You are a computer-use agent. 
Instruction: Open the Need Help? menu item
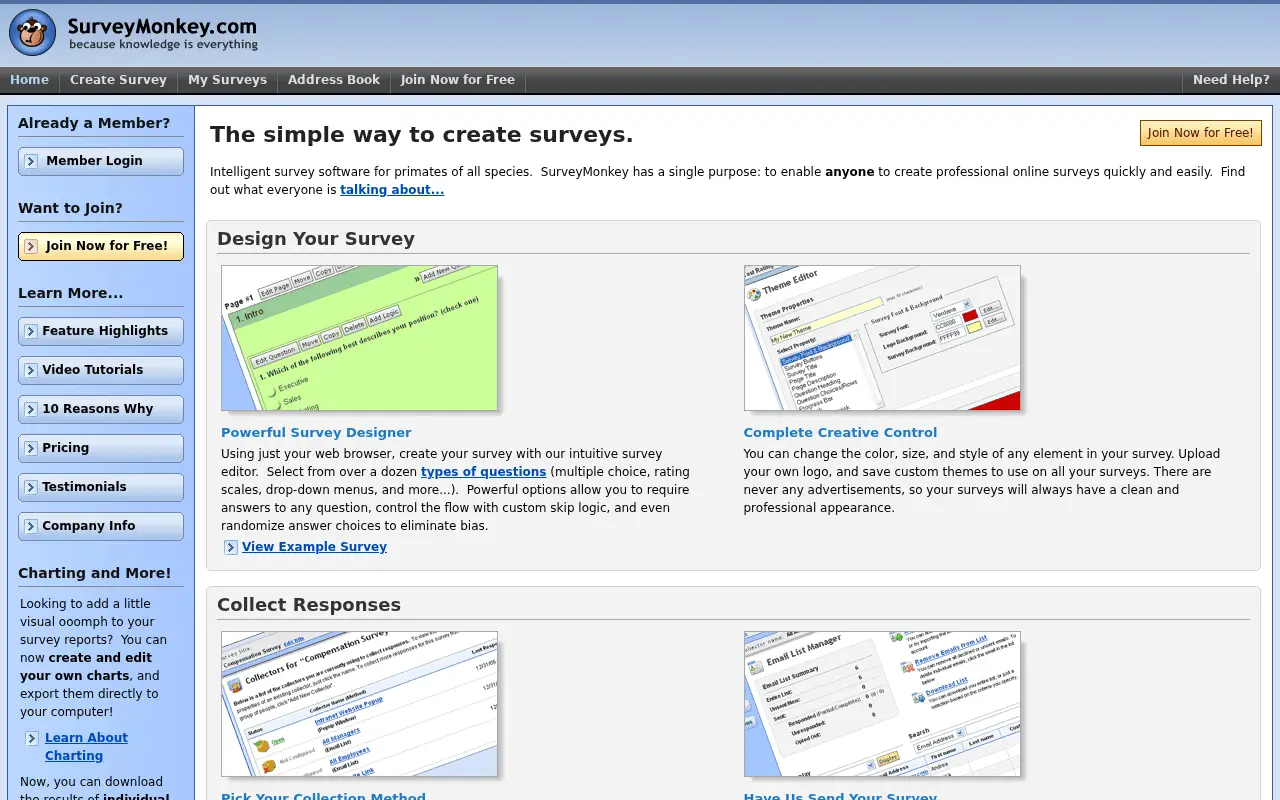[x=1231, y=80]
